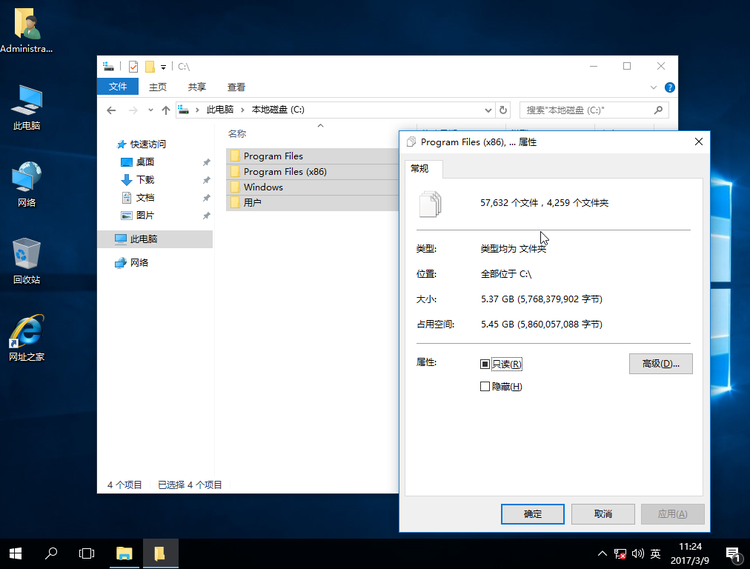Select the 用户 folder row
750x569 pixels.
(x=313, y=203)
